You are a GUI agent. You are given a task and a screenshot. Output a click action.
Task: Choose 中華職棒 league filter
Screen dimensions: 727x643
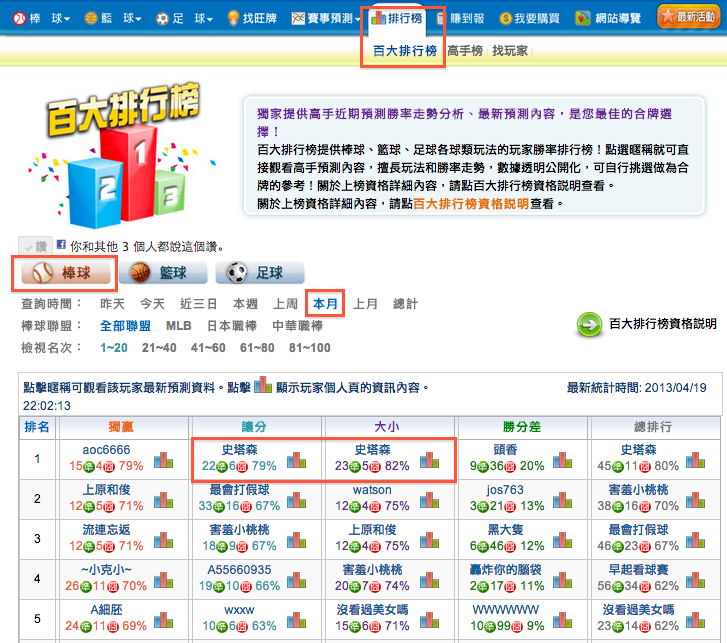298,326
